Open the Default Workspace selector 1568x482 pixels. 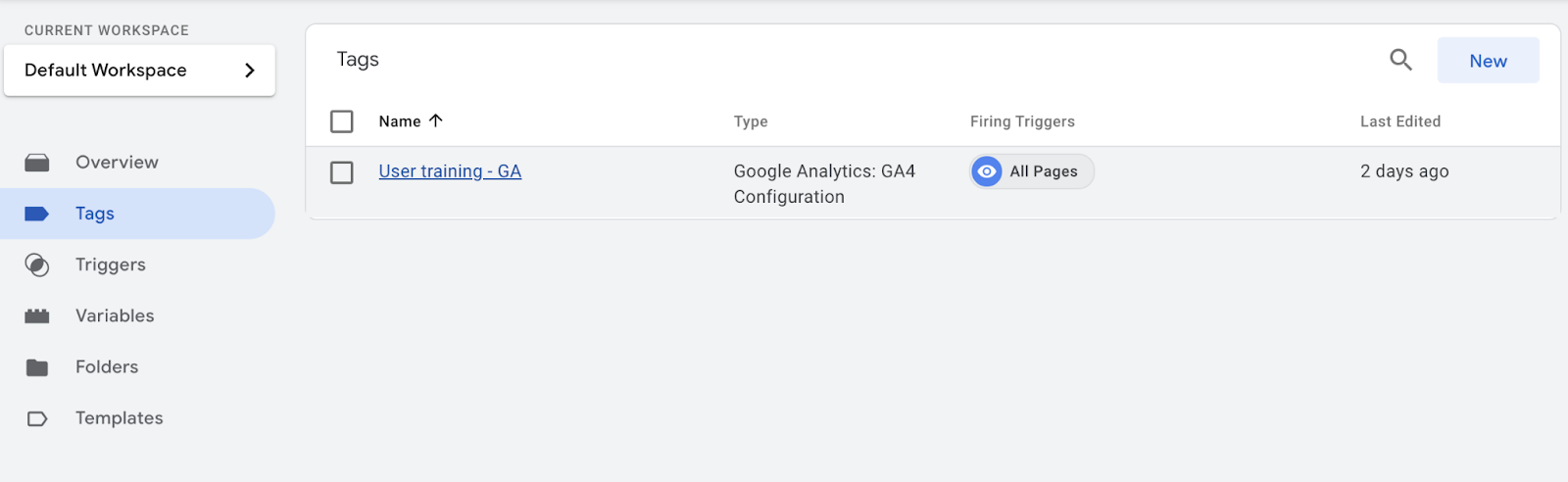click(x=139, y=71)
